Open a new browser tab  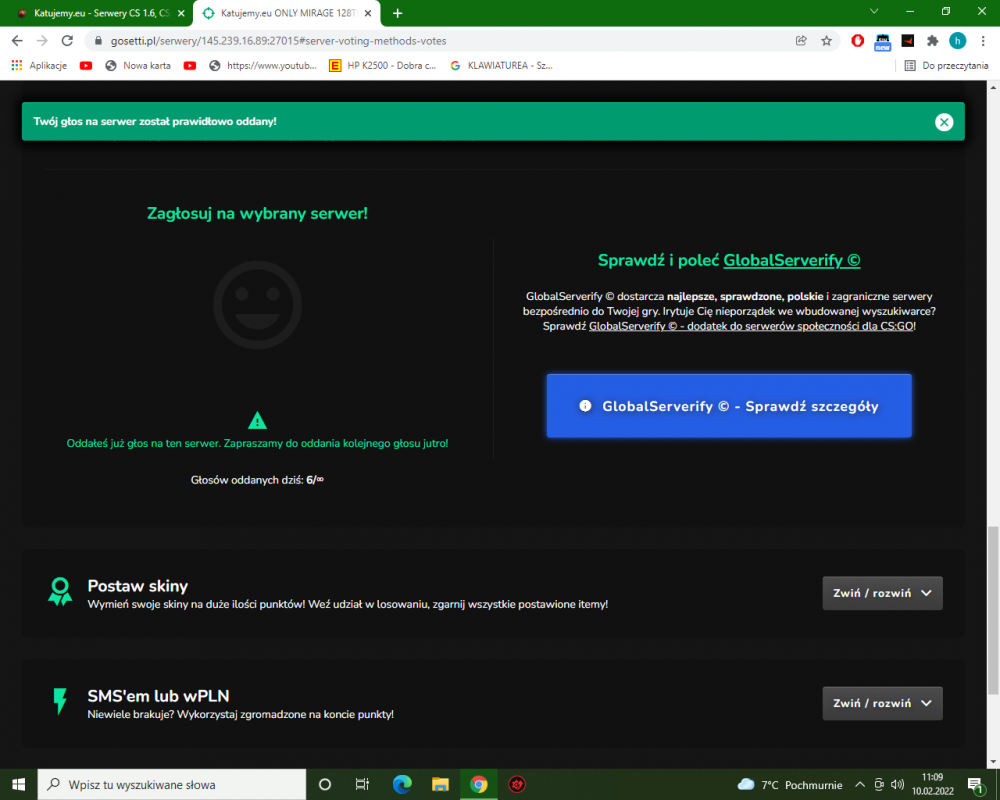pos(397,13)
